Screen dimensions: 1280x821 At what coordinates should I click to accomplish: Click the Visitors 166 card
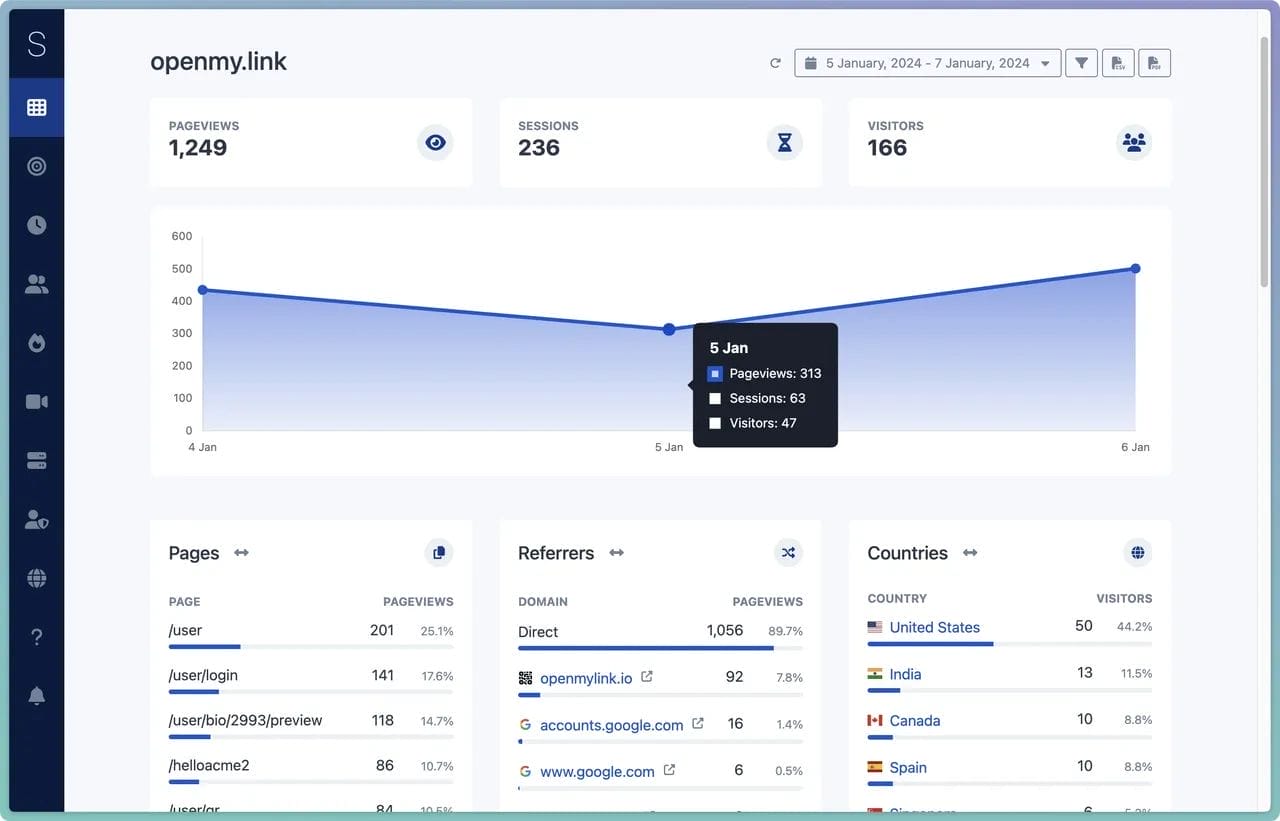click(1010, 142)
